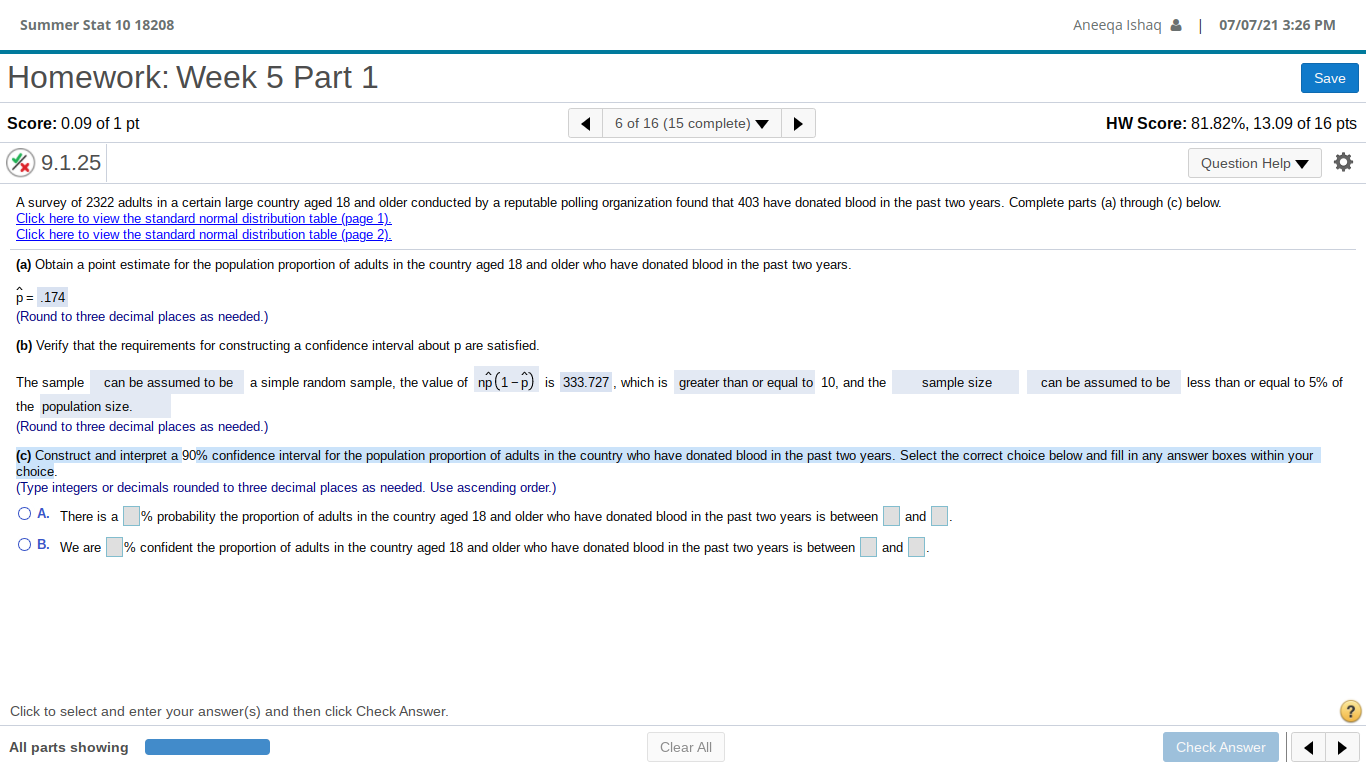Click the Summer Stat 10 18208 course title

pyautogui.click(x=96, y=25)
